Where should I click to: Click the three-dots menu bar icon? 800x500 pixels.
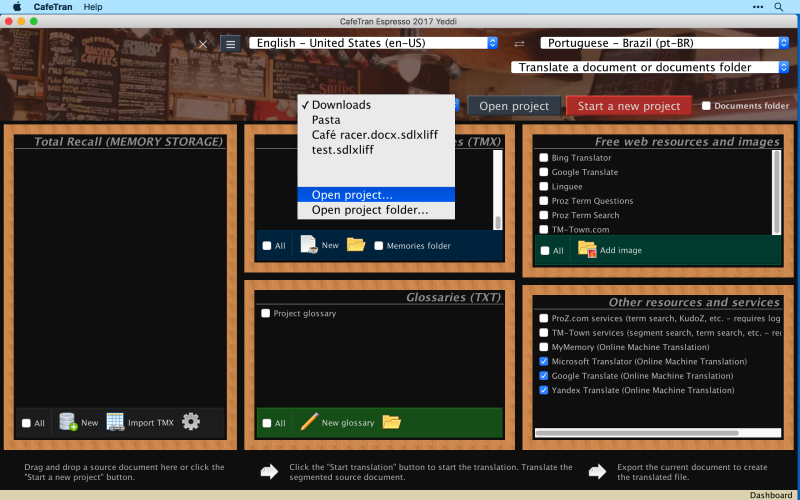tap(758, 7)
